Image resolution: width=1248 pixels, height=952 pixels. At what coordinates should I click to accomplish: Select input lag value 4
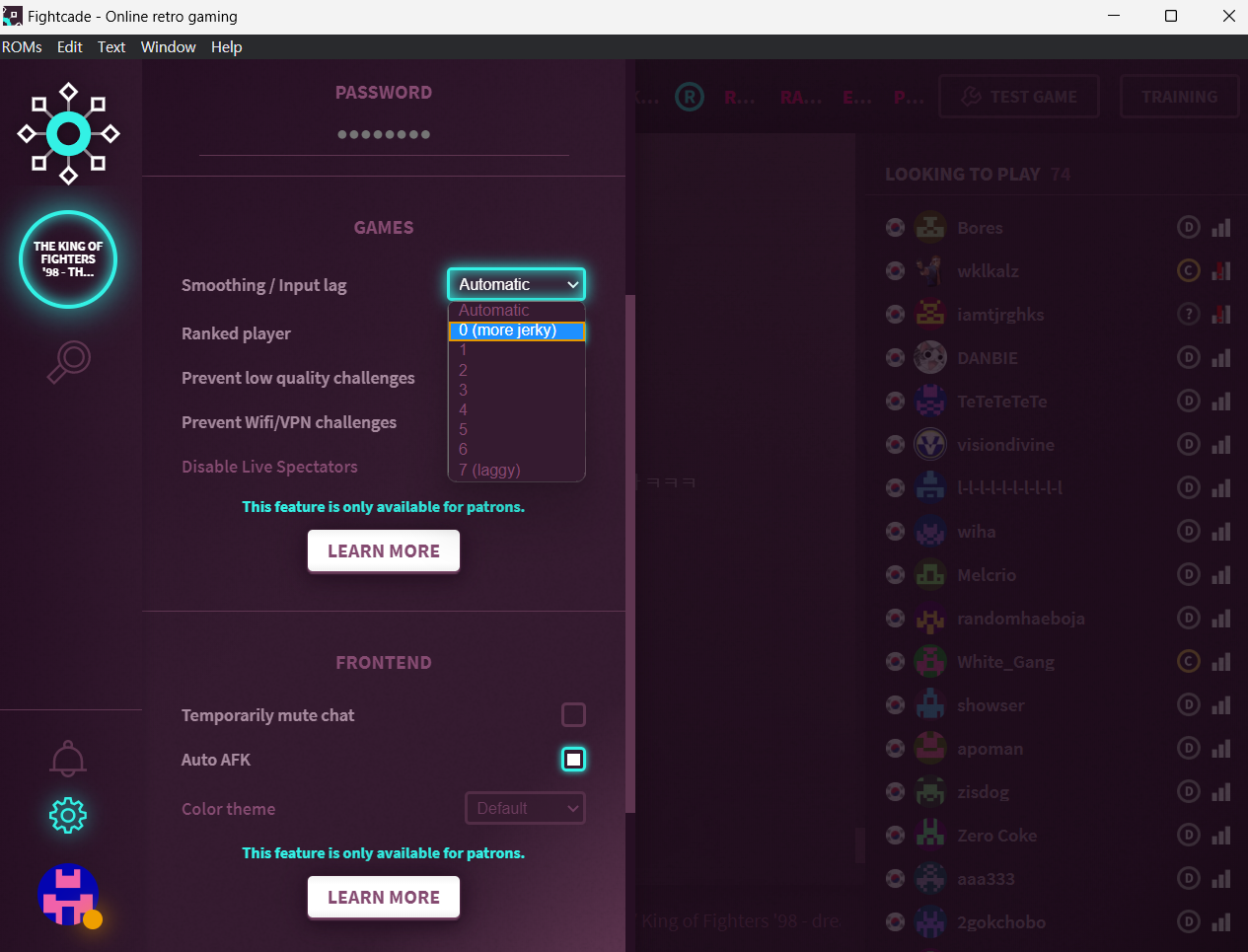point(517,409)
